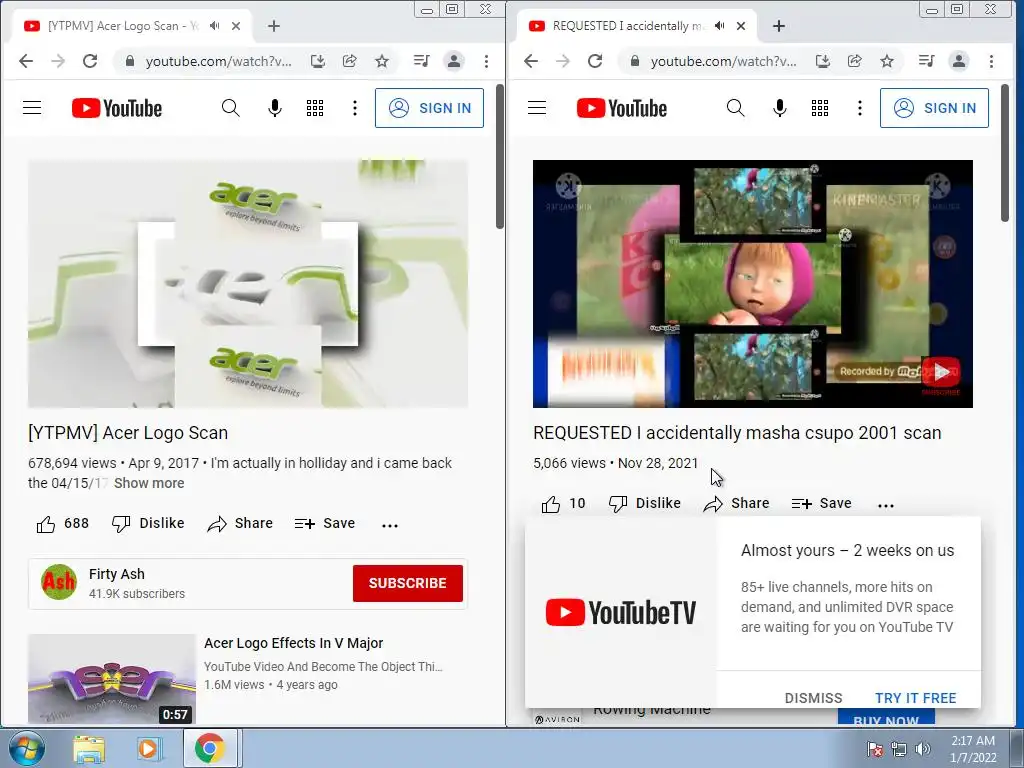The width and height of the screenshot is (1024, 768).
Task: Like the masha csupo scan video
Action: point(563,504)
